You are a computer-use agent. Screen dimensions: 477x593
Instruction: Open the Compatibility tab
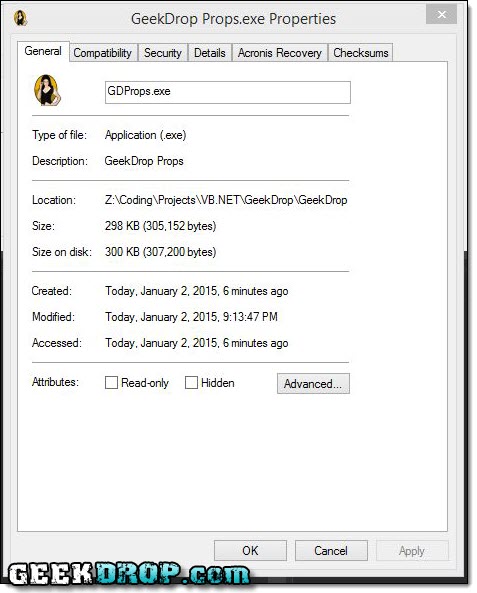103,53
